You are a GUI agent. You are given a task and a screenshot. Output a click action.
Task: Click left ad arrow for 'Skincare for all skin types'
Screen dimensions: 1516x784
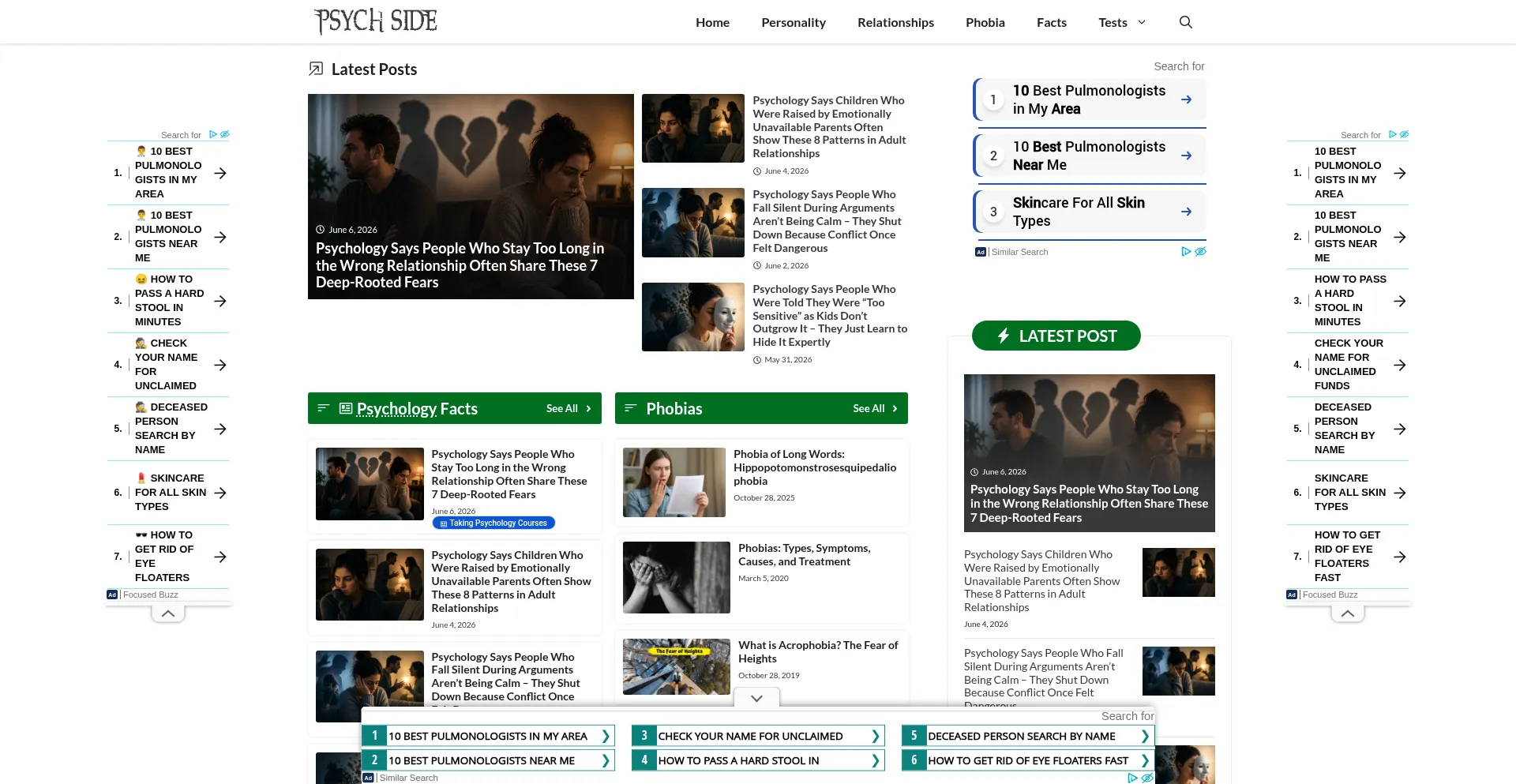220,493
